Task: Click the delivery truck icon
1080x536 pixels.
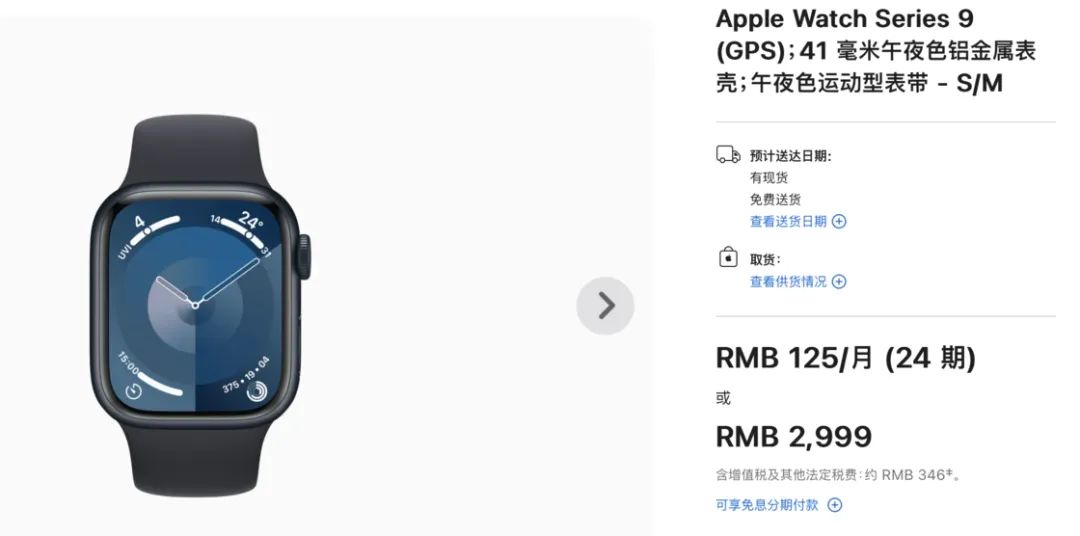Action: pyautogui.click(x=728, y=154)
